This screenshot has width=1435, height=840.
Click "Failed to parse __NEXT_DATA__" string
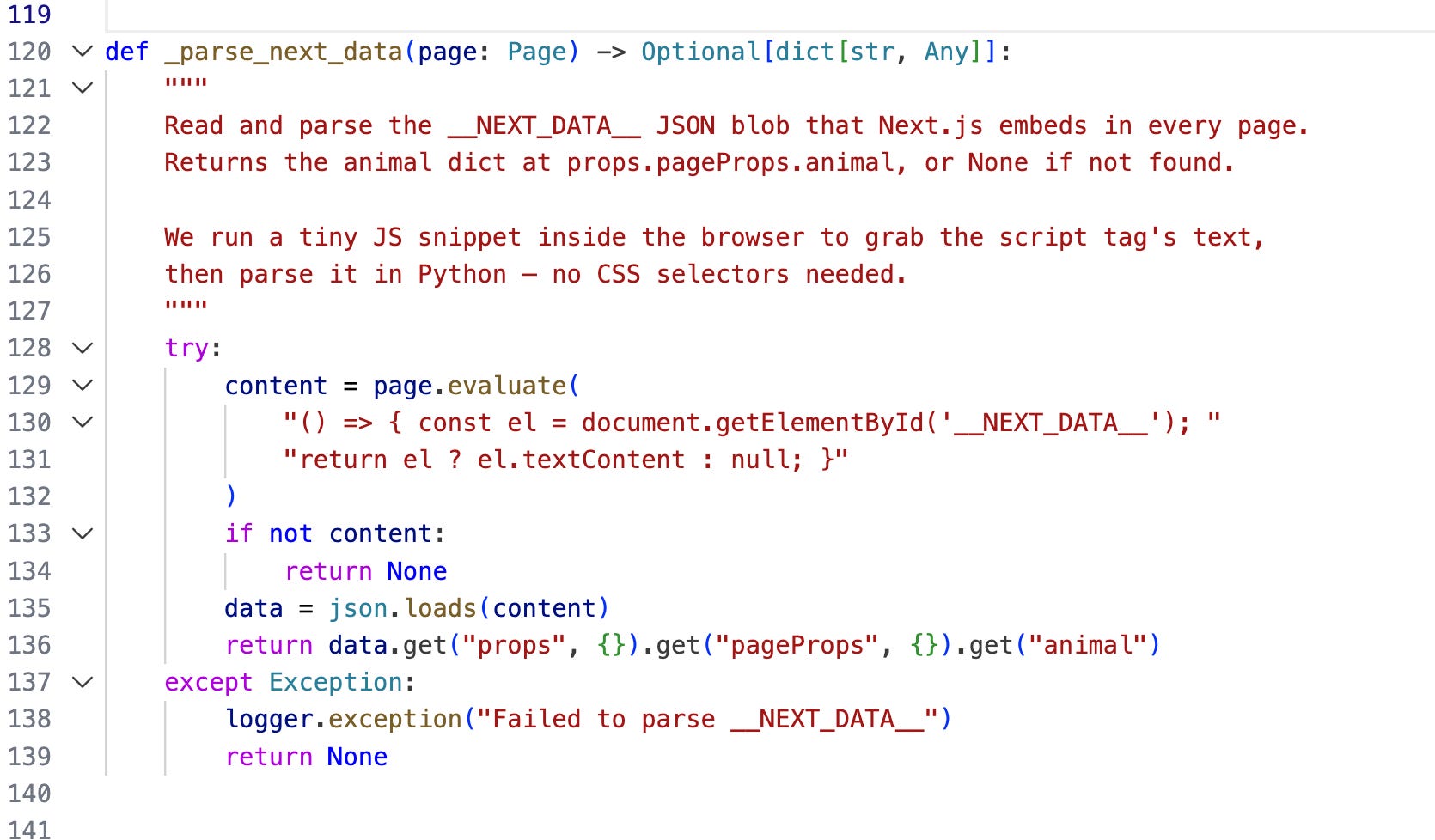tap(708, 720)
